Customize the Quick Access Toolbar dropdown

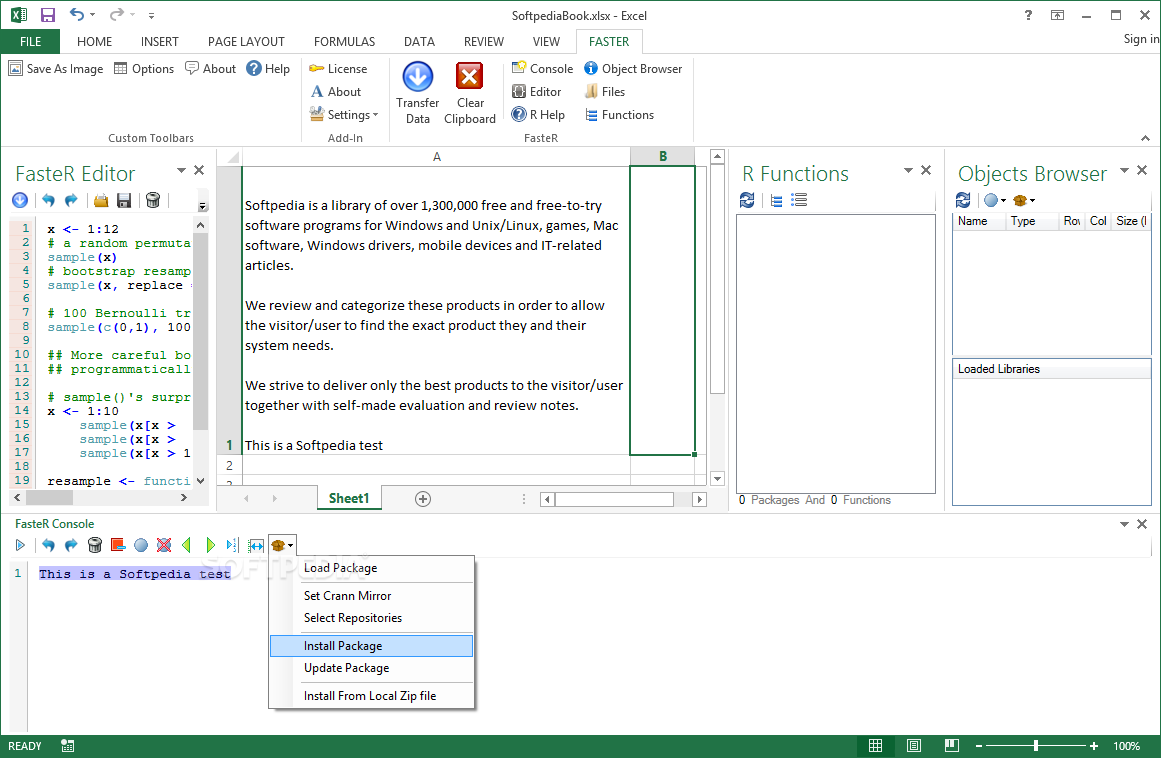[x=151, y=15]
